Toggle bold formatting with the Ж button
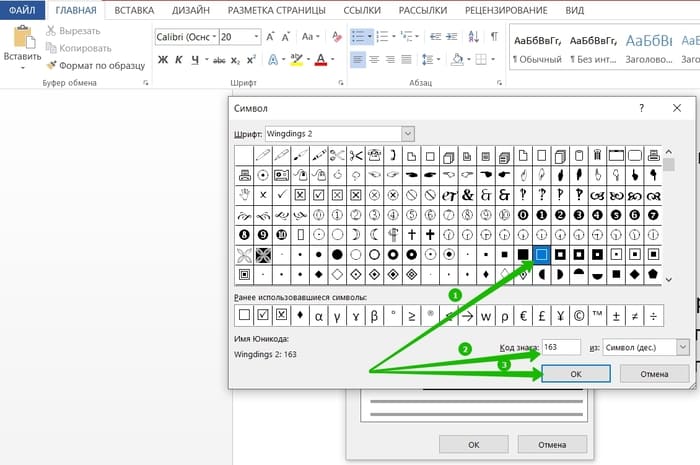 (x=163, y=60)
